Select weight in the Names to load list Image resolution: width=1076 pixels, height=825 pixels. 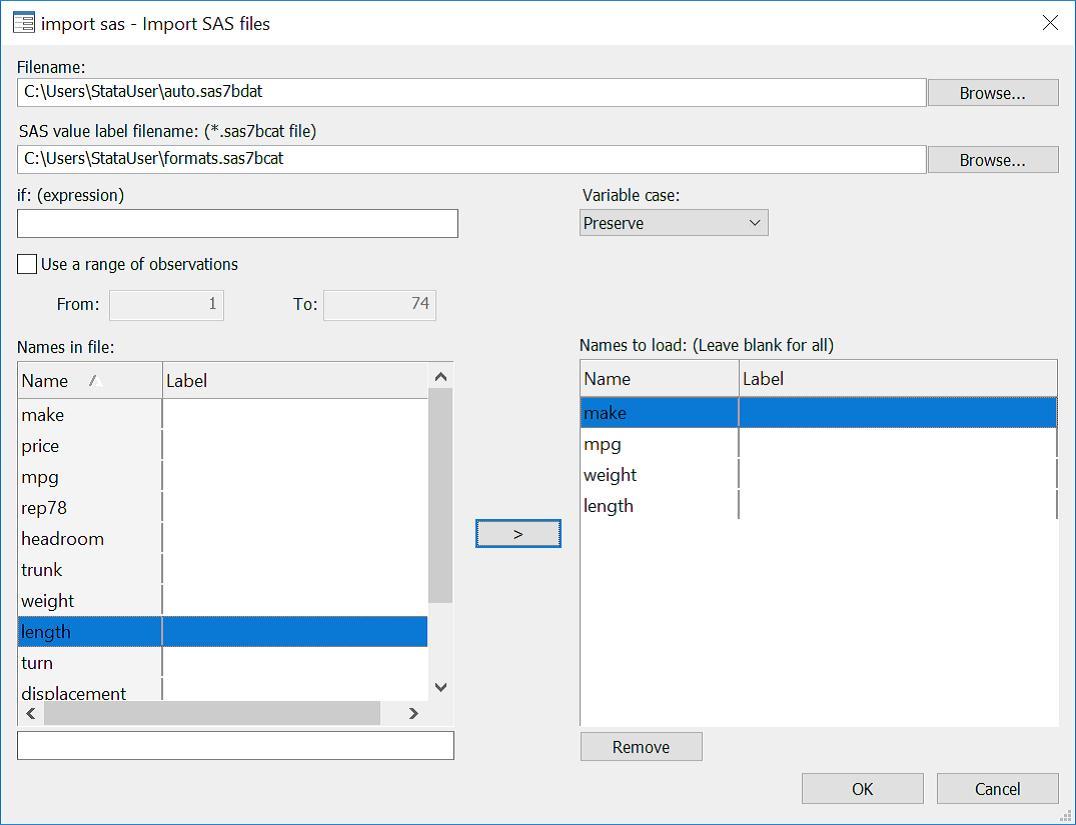[610, 475]
